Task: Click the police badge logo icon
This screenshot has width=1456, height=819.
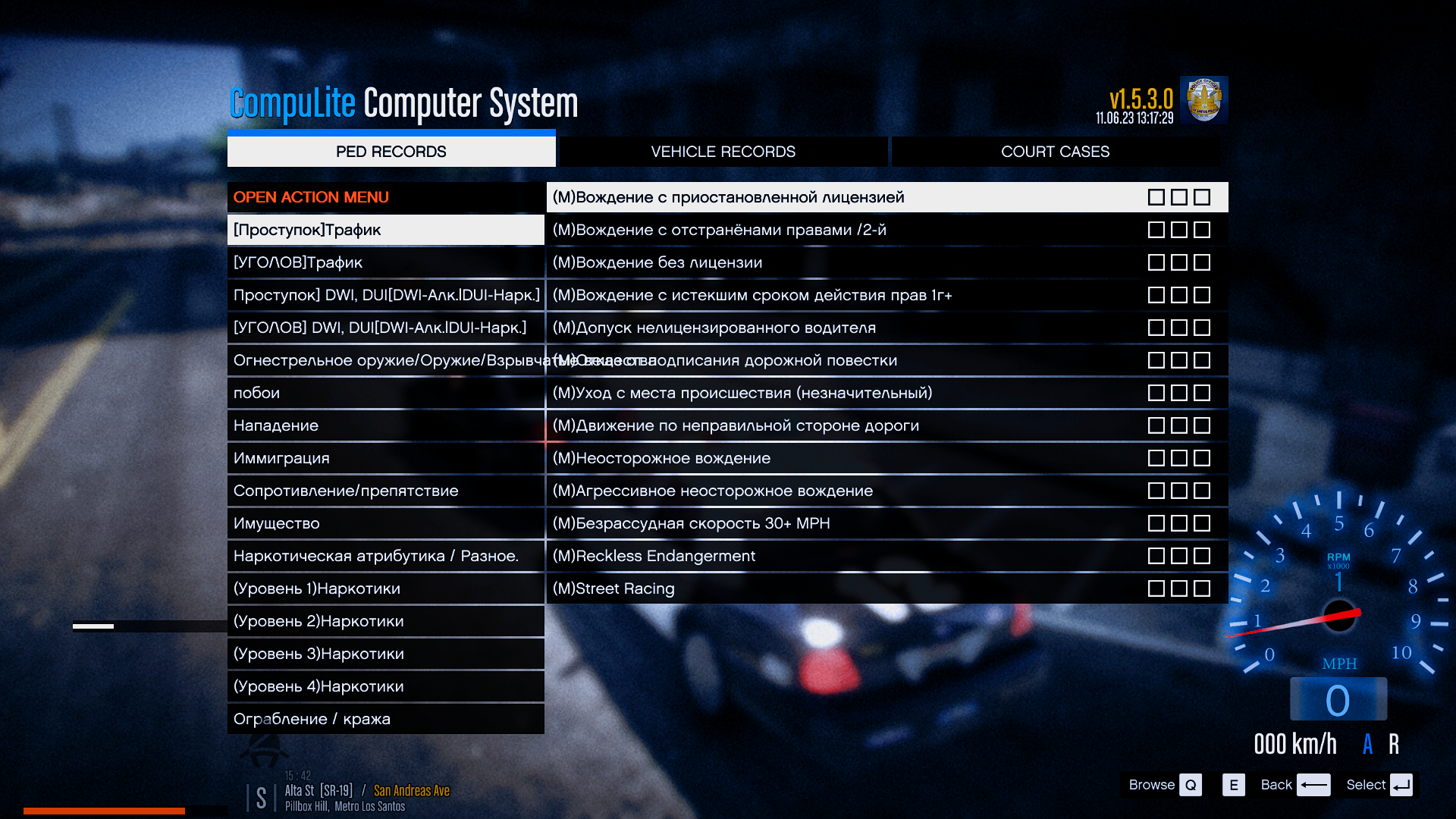Action: [1203, 99]
